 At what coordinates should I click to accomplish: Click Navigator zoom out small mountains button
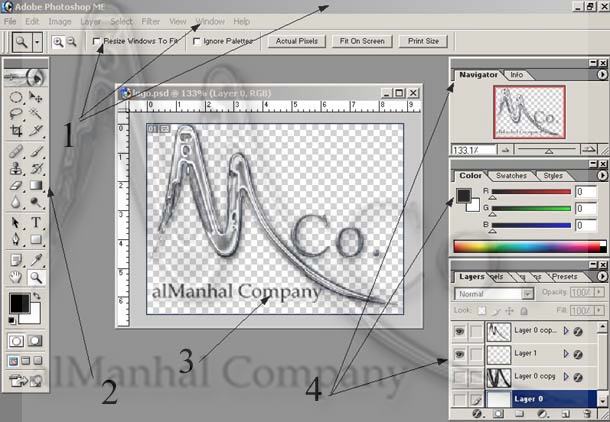tap(505, 150)
